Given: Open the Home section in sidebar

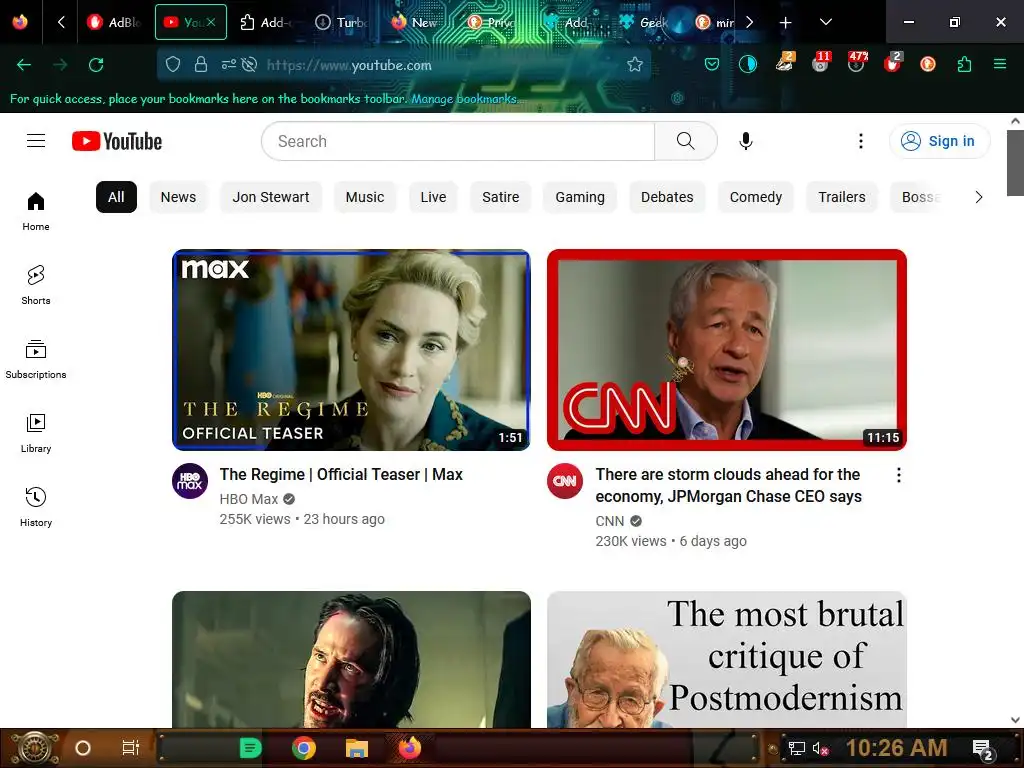Looking at the screenshot, I should [x=36, y=211].
